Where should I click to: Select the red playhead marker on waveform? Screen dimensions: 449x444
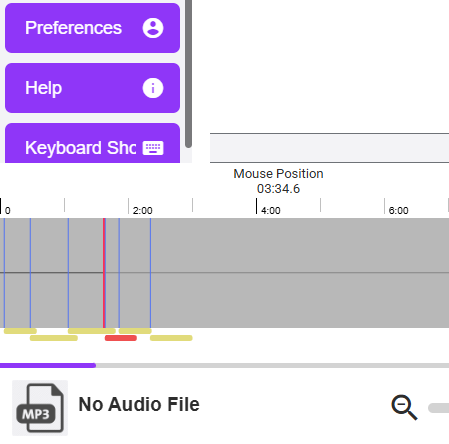tap(104, 273)
